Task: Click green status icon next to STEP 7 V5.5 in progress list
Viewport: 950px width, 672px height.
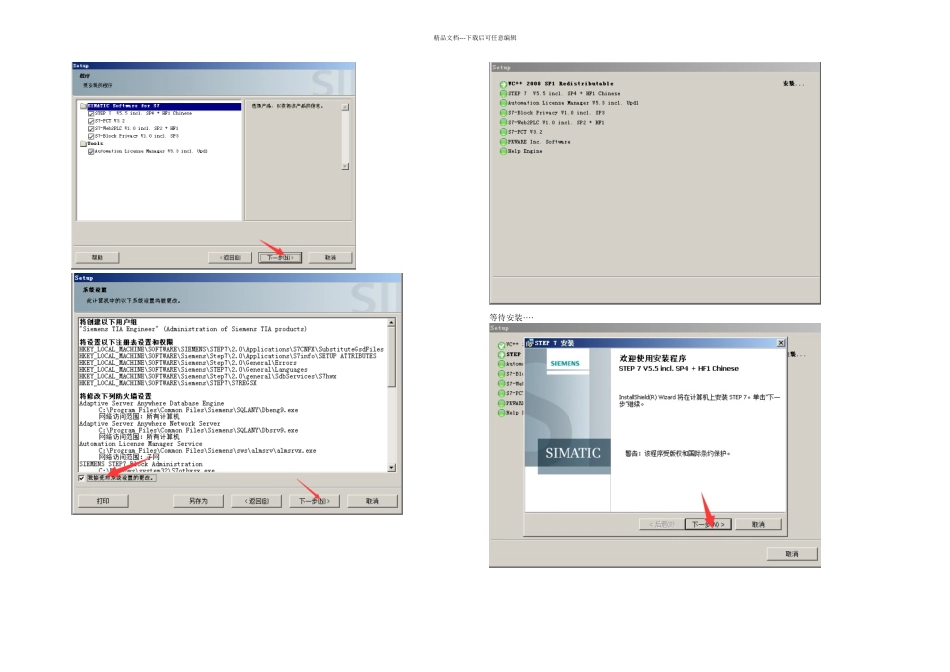Action: click(503, 94)
